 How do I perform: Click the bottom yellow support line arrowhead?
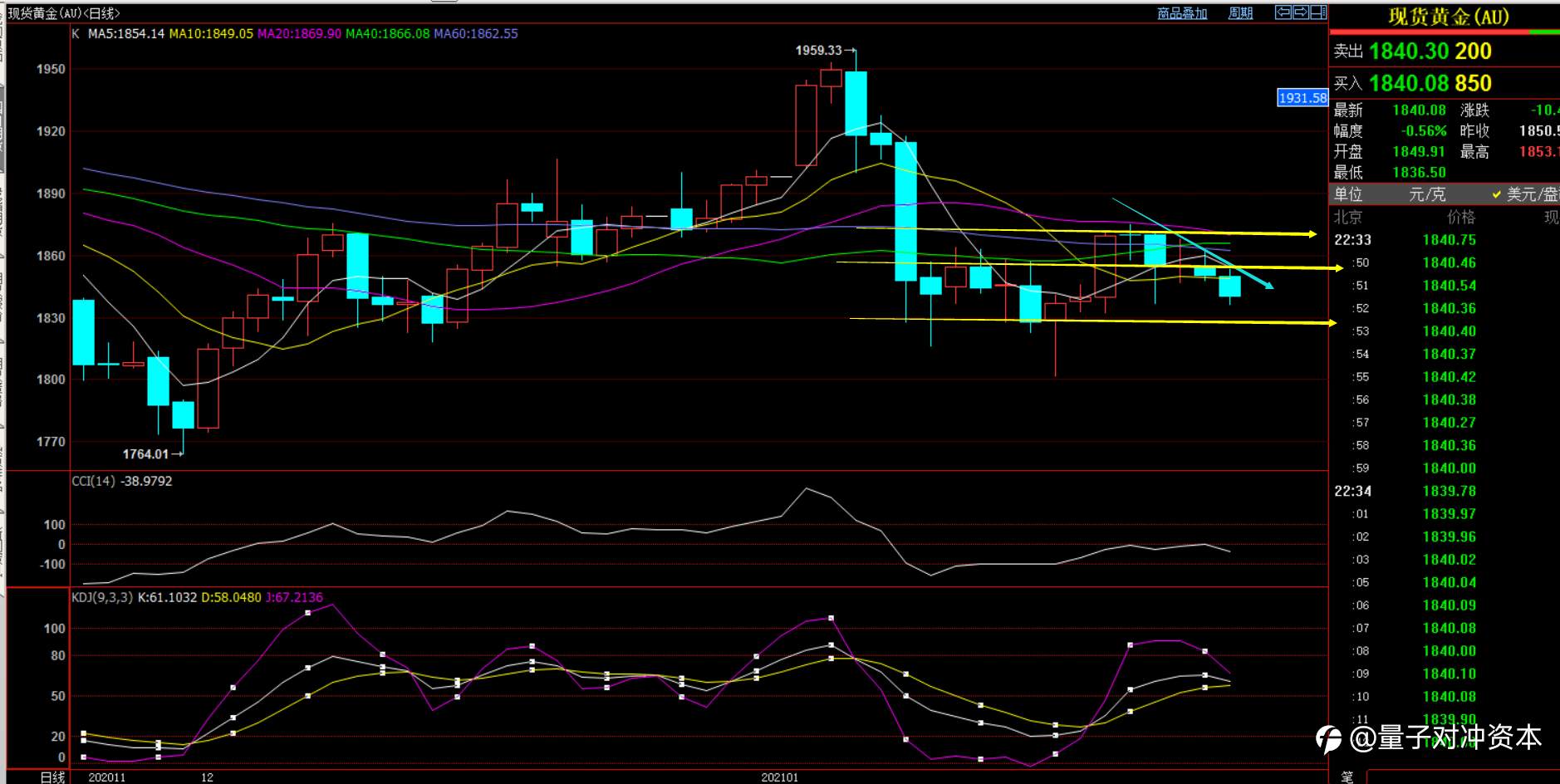(1331, 323)
